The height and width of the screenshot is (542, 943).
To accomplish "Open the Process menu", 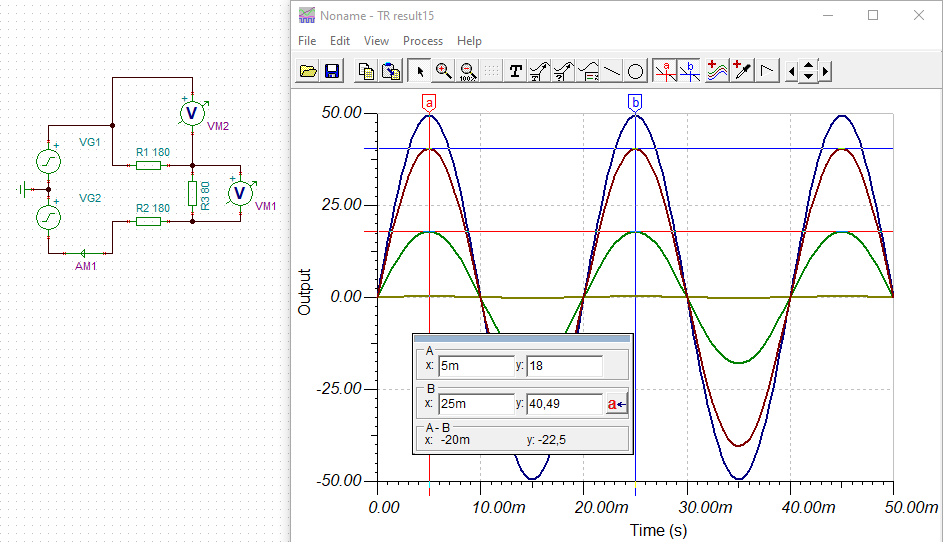I will (x=422, y=41).
